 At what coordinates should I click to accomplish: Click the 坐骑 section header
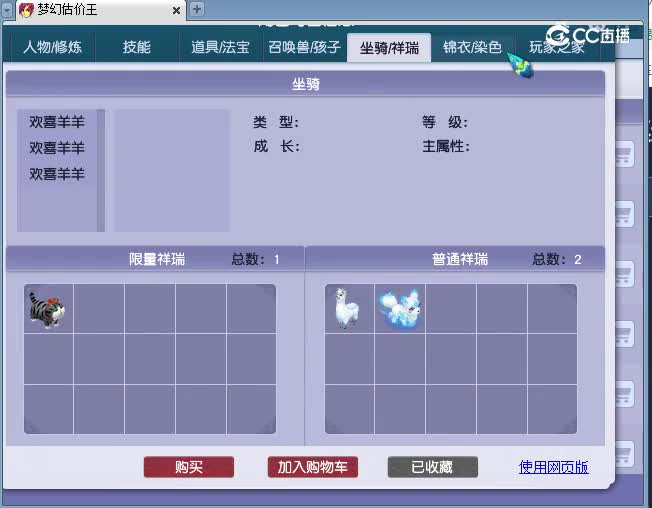305,84
